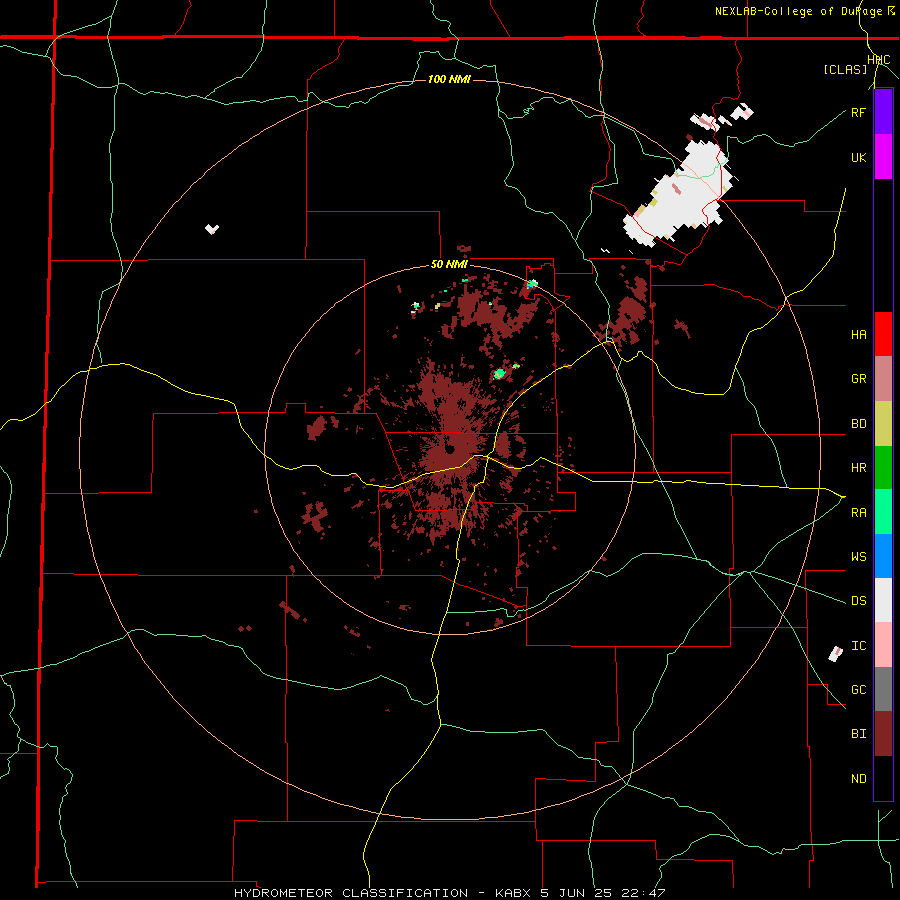Click the UK magenta legend swatch
The height and width of the screenshot is (900, 900).
click(x=883, y=157)
